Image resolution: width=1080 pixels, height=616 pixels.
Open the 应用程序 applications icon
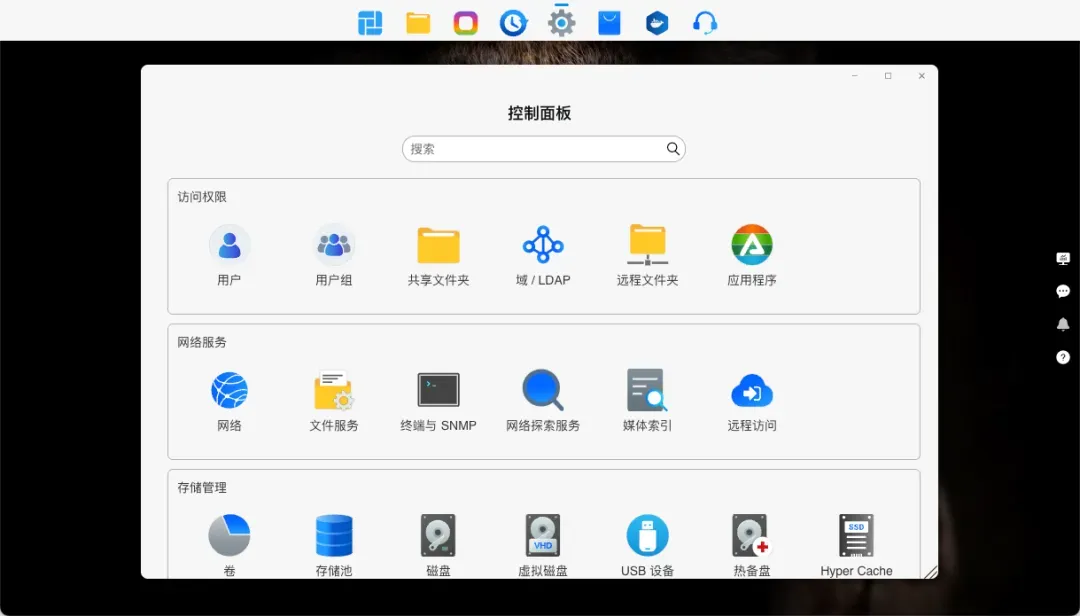[x=752, y=245]
